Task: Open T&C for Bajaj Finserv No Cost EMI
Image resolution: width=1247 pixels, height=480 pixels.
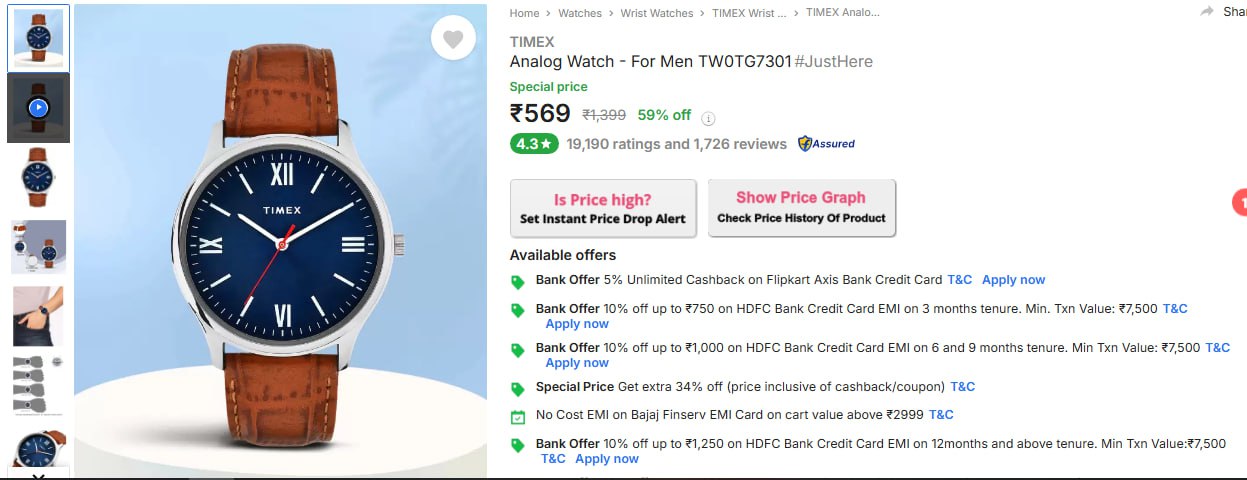Action: click(x=941, y=415)
